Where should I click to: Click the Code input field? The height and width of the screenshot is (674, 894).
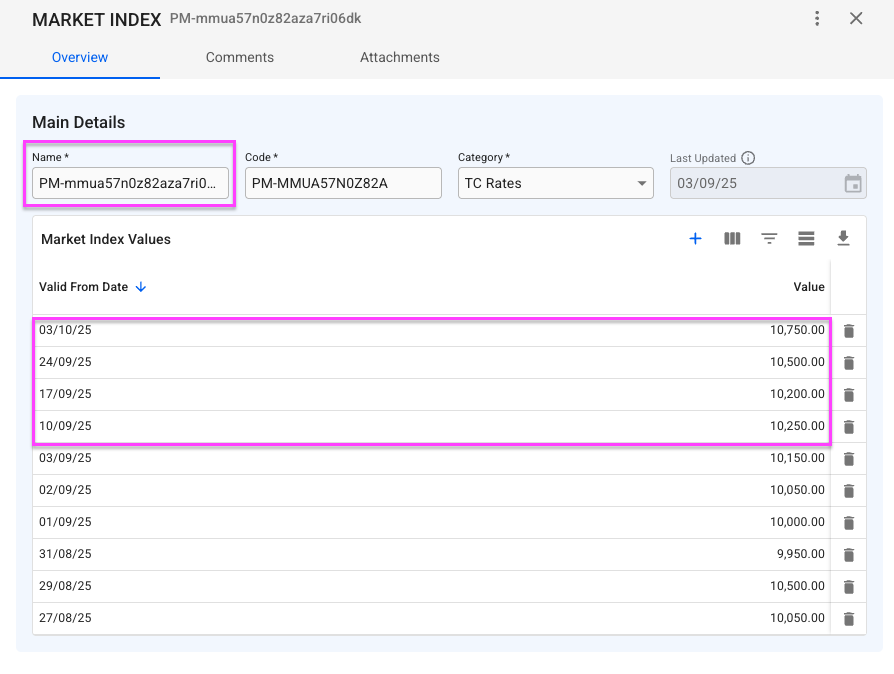click(x=343, y=184)
